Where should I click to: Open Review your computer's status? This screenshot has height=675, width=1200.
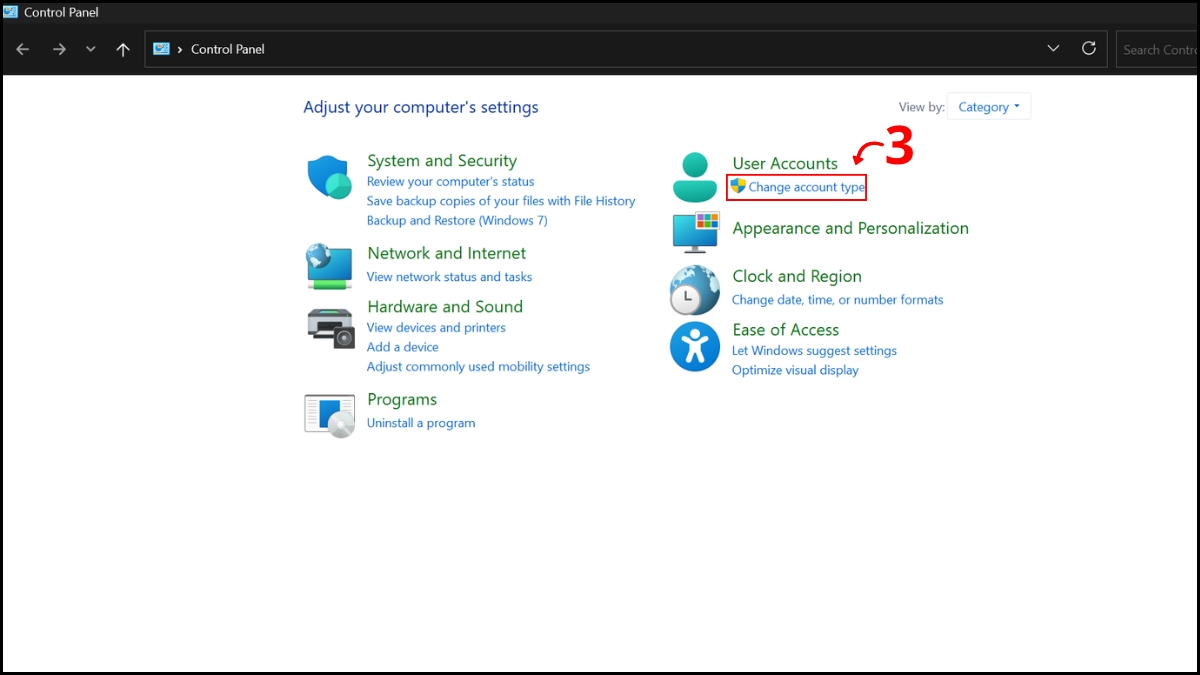click(x=450, y=181)
